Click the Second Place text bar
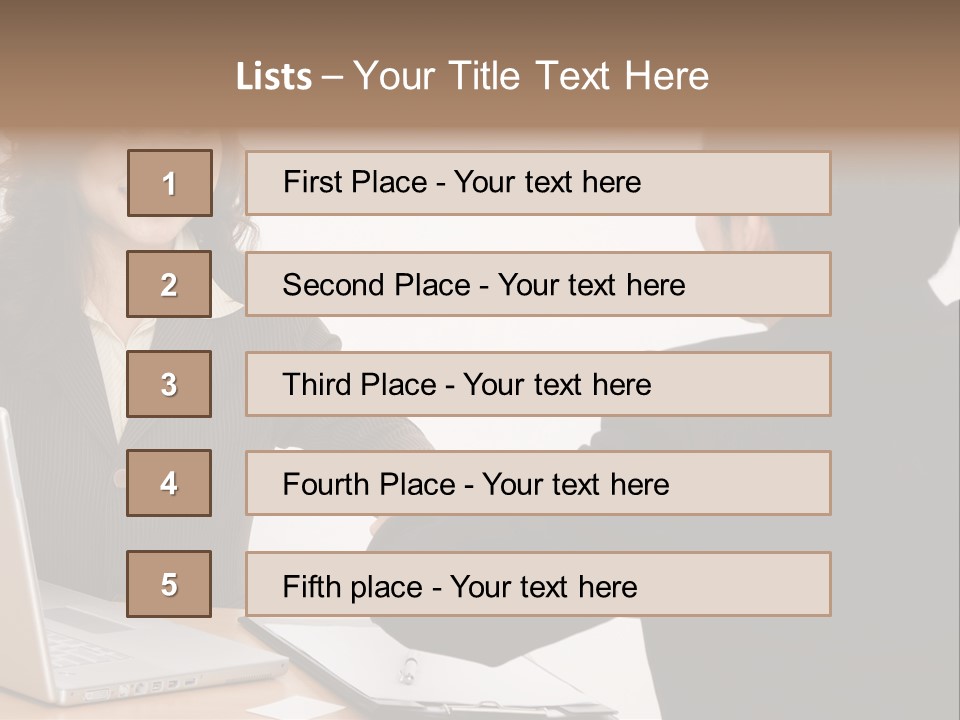Image resolution: width=960 pixels, height=720 pixels. (538, 284)
